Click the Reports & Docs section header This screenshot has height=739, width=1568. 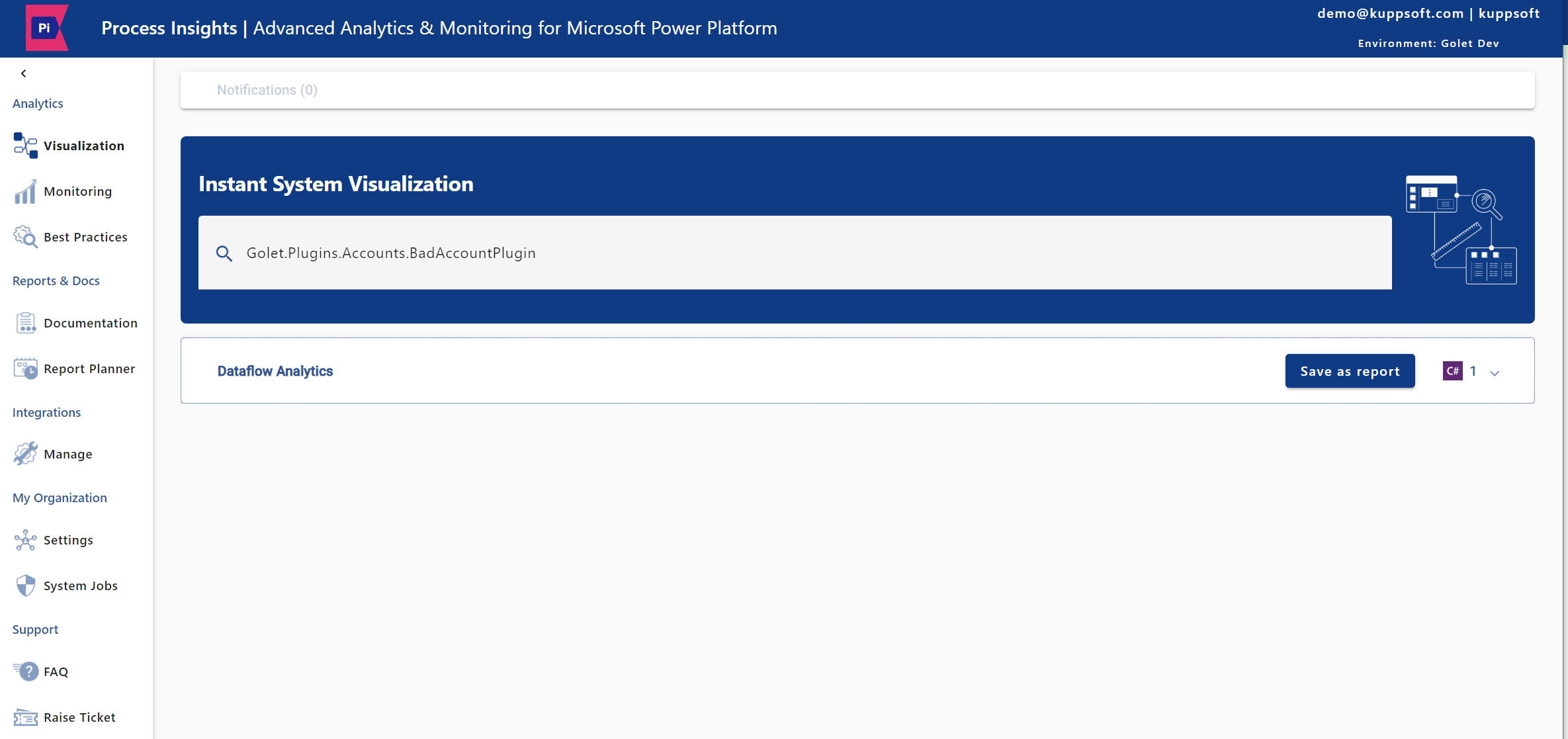[56, 281]
